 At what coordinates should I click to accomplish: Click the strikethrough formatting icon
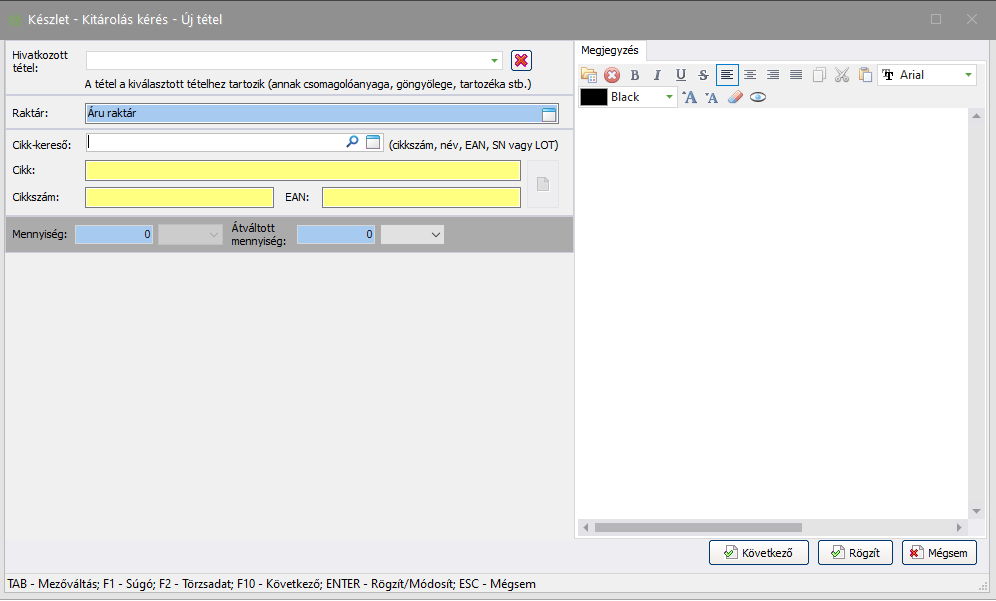pyautogui.click(x=703, y=75)
